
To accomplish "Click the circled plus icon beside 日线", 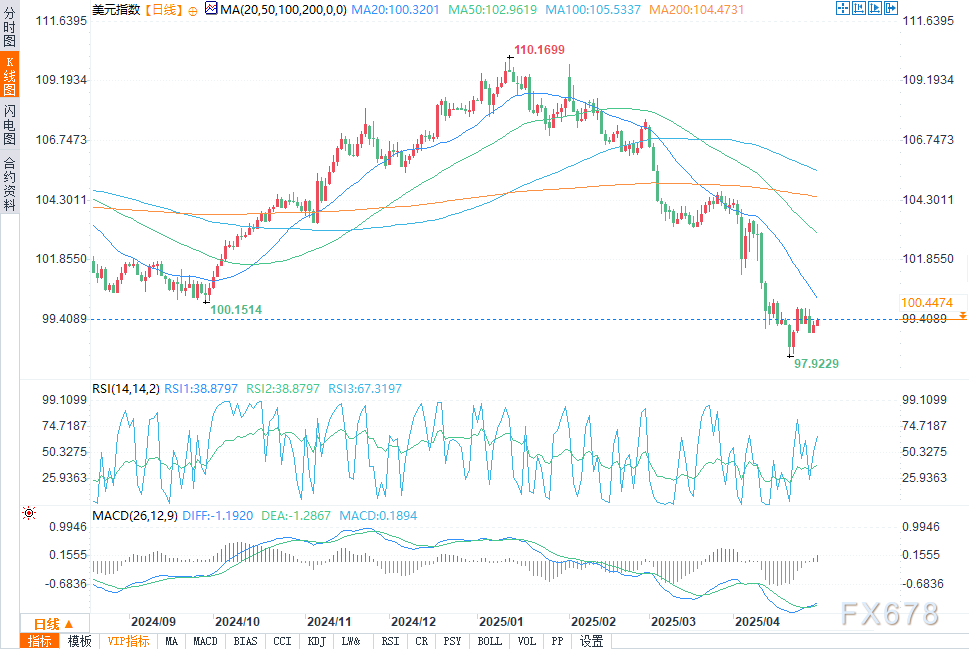I will (193, 9).
